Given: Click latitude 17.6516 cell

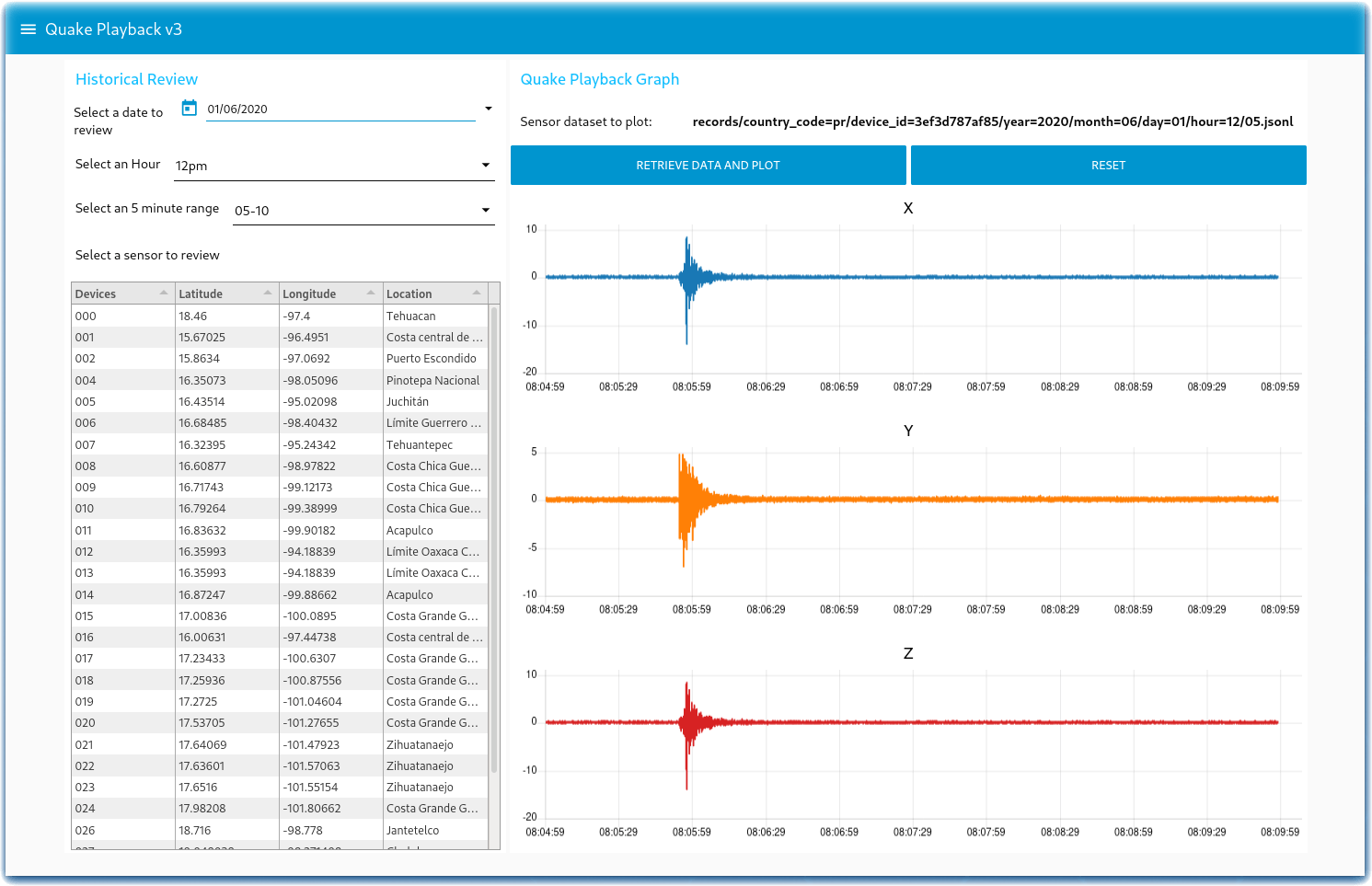Looking at the screenshot, I should click(x=227, y=787).
